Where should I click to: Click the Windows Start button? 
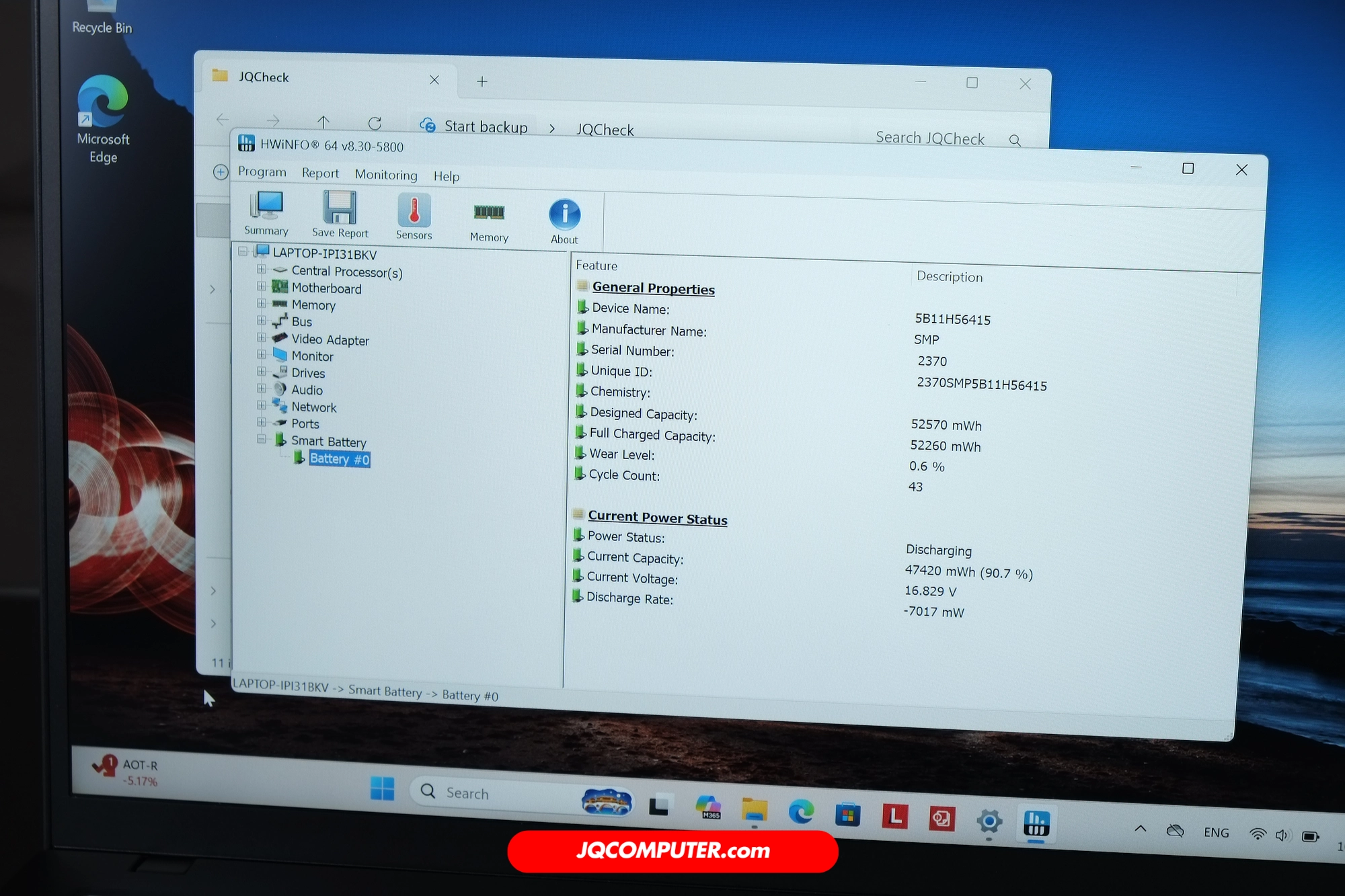[x=383, y=788]
